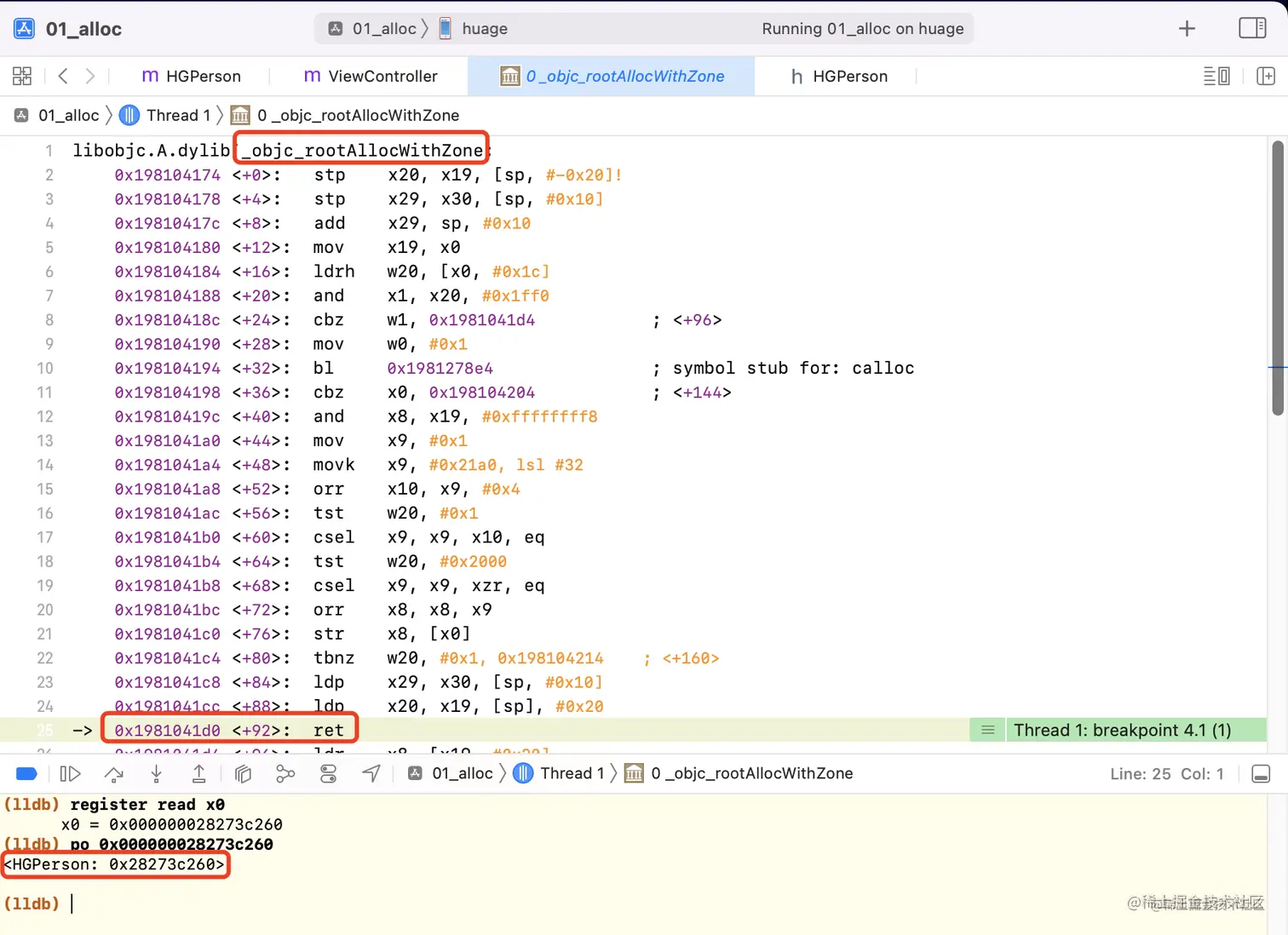Click the address 0x198104174 on line 2
1288x935 pixels.
(168, 175)
